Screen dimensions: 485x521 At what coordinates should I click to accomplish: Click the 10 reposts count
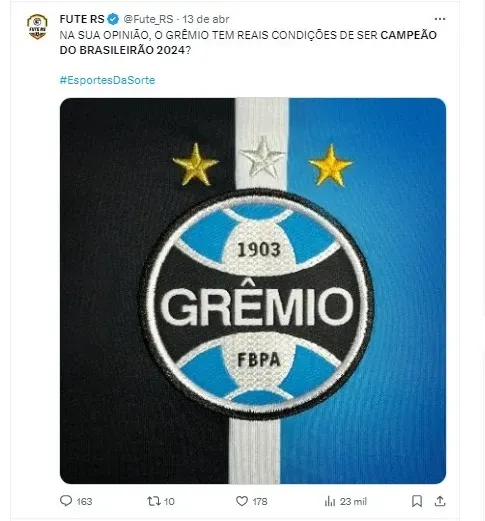click(169, 501)
